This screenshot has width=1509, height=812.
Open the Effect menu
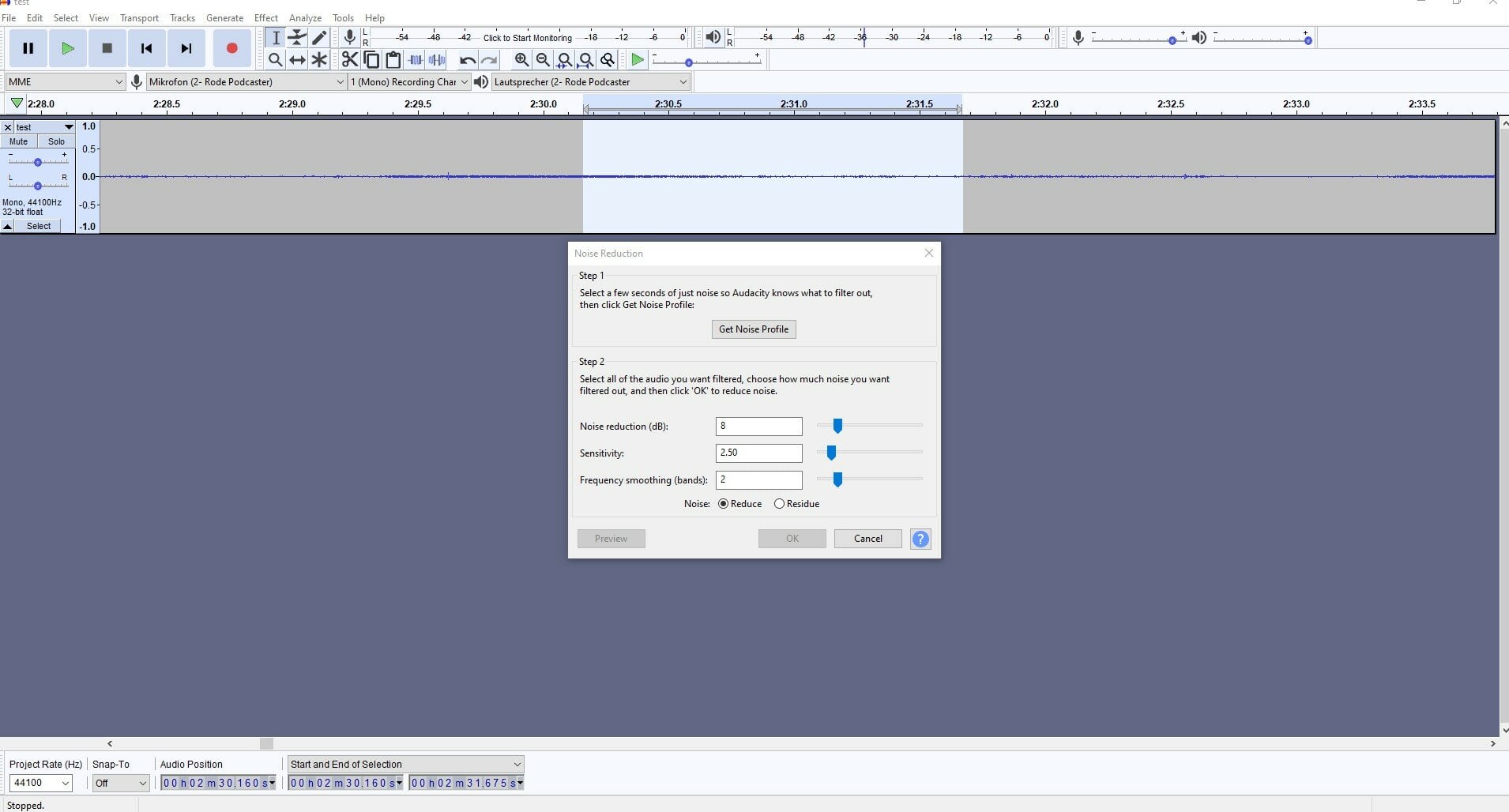coord(266,17)
